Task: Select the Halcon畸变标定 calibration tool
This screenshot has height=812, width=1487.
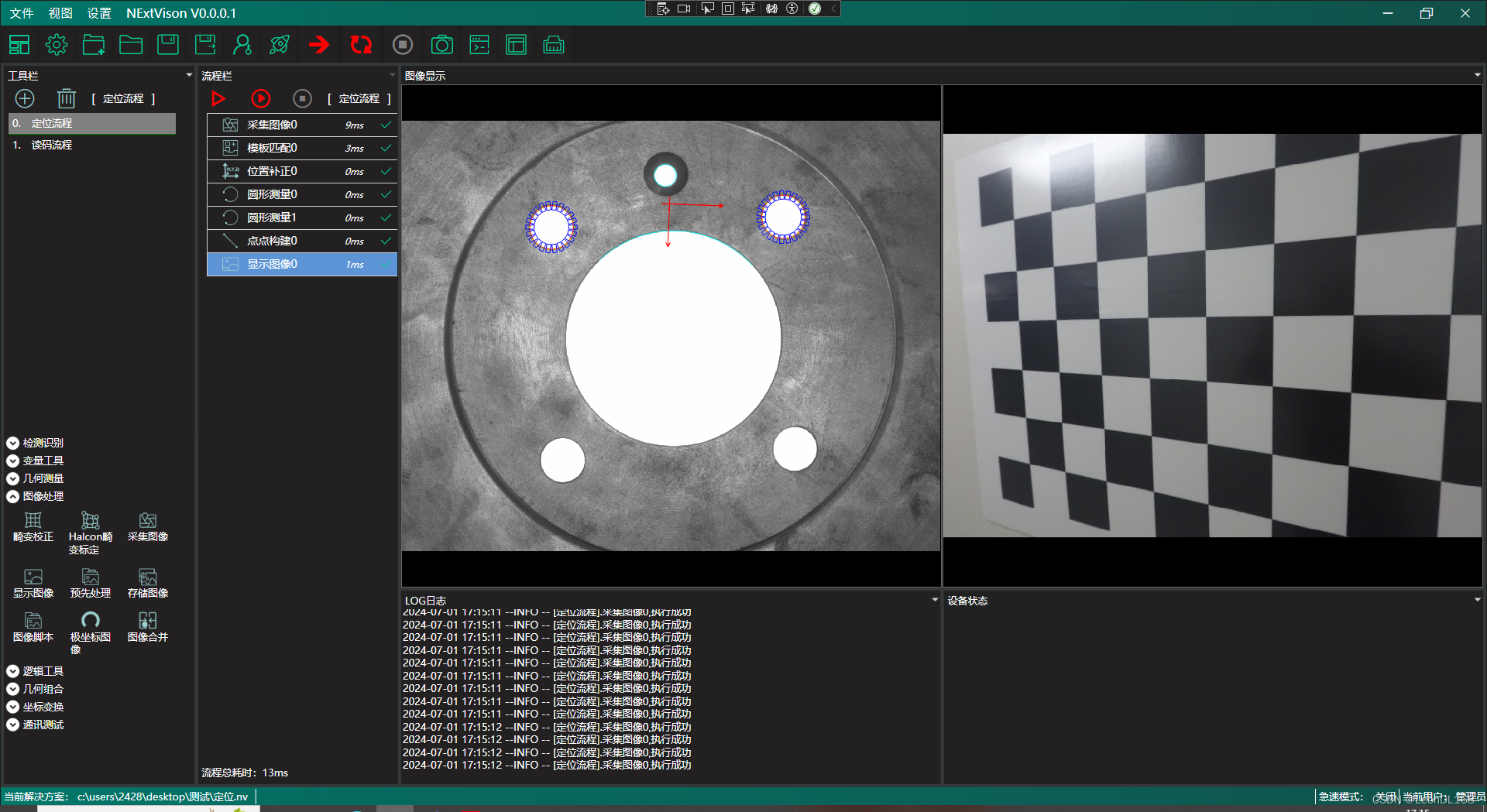Action: (90, 530)
